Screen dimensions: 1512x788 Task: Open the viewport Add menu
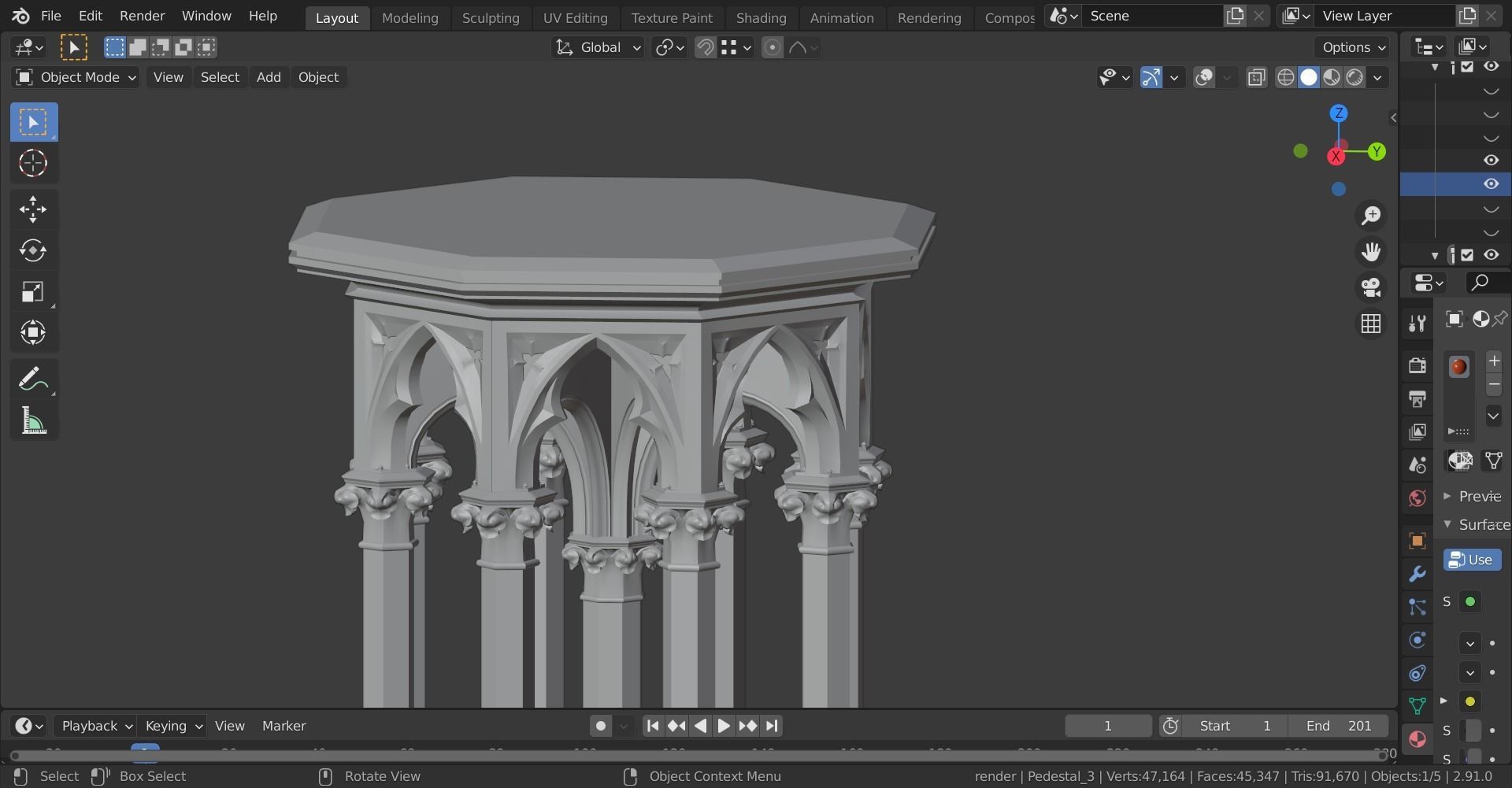tap(269, 77)
